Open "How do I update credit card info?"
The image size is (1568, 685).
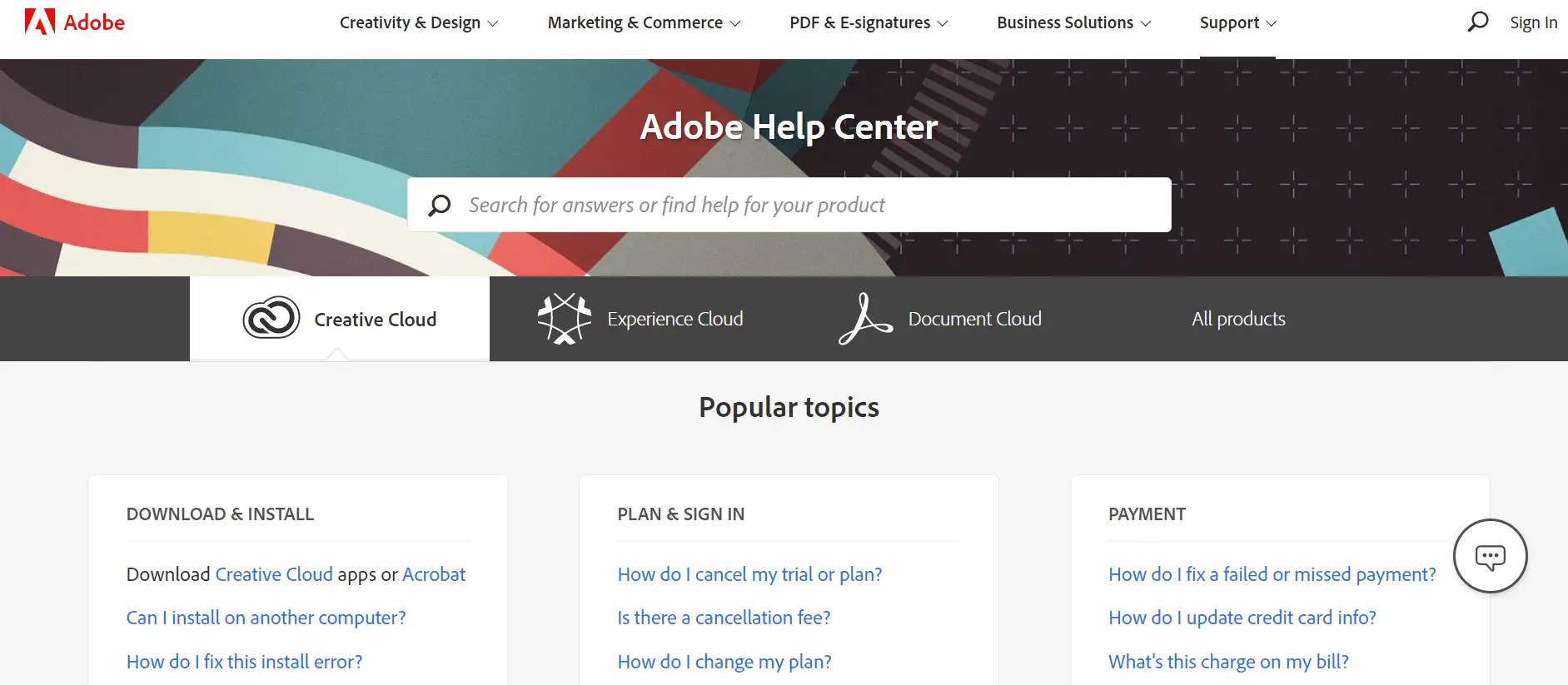pyautogui.click(x=1242, y=618)
